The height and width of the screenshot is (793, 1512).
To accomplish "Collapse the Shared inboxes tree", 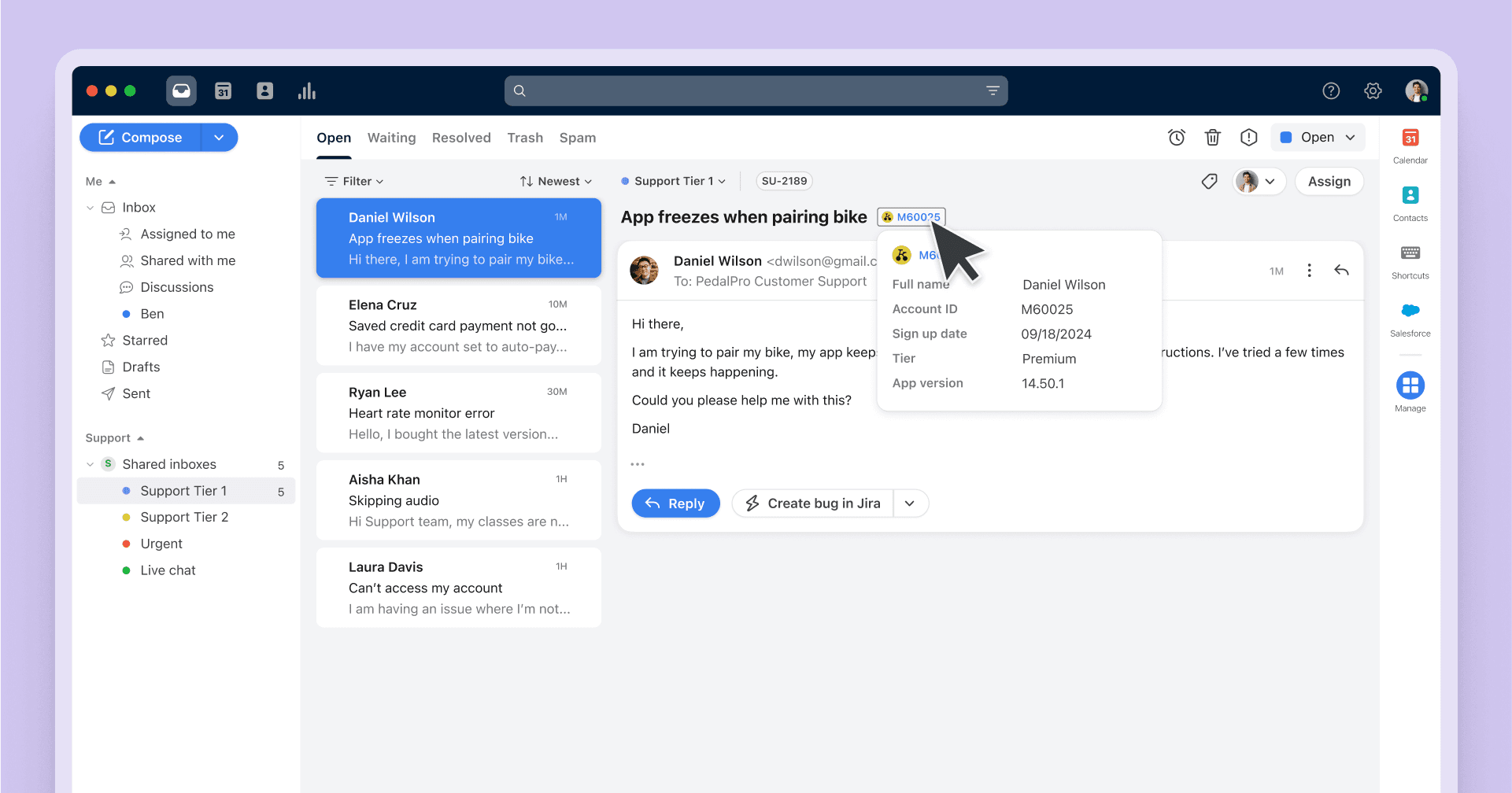I will tap(90, 465).
